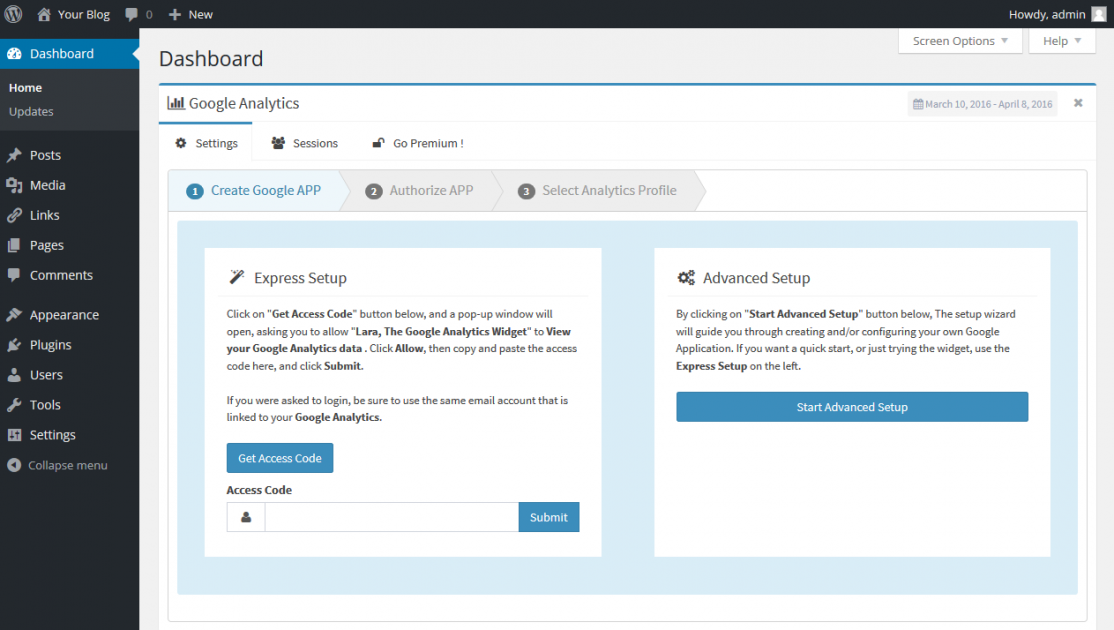Open the date range picker

pos(982,104)
